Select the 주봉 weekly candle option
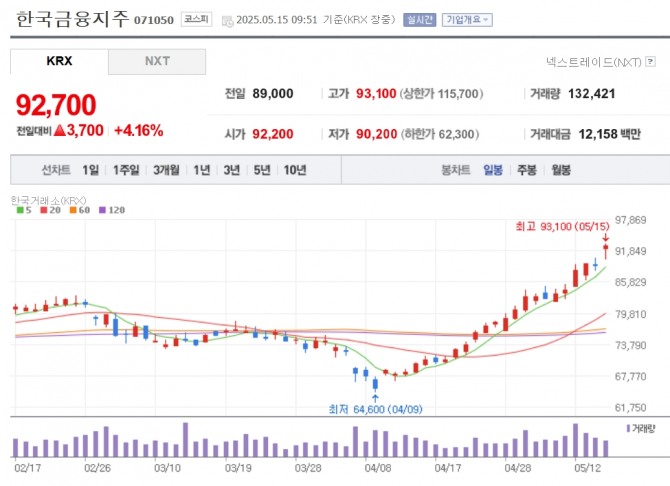Image resolution: width=670 pixels, height=486 pixels. point(527,170)
